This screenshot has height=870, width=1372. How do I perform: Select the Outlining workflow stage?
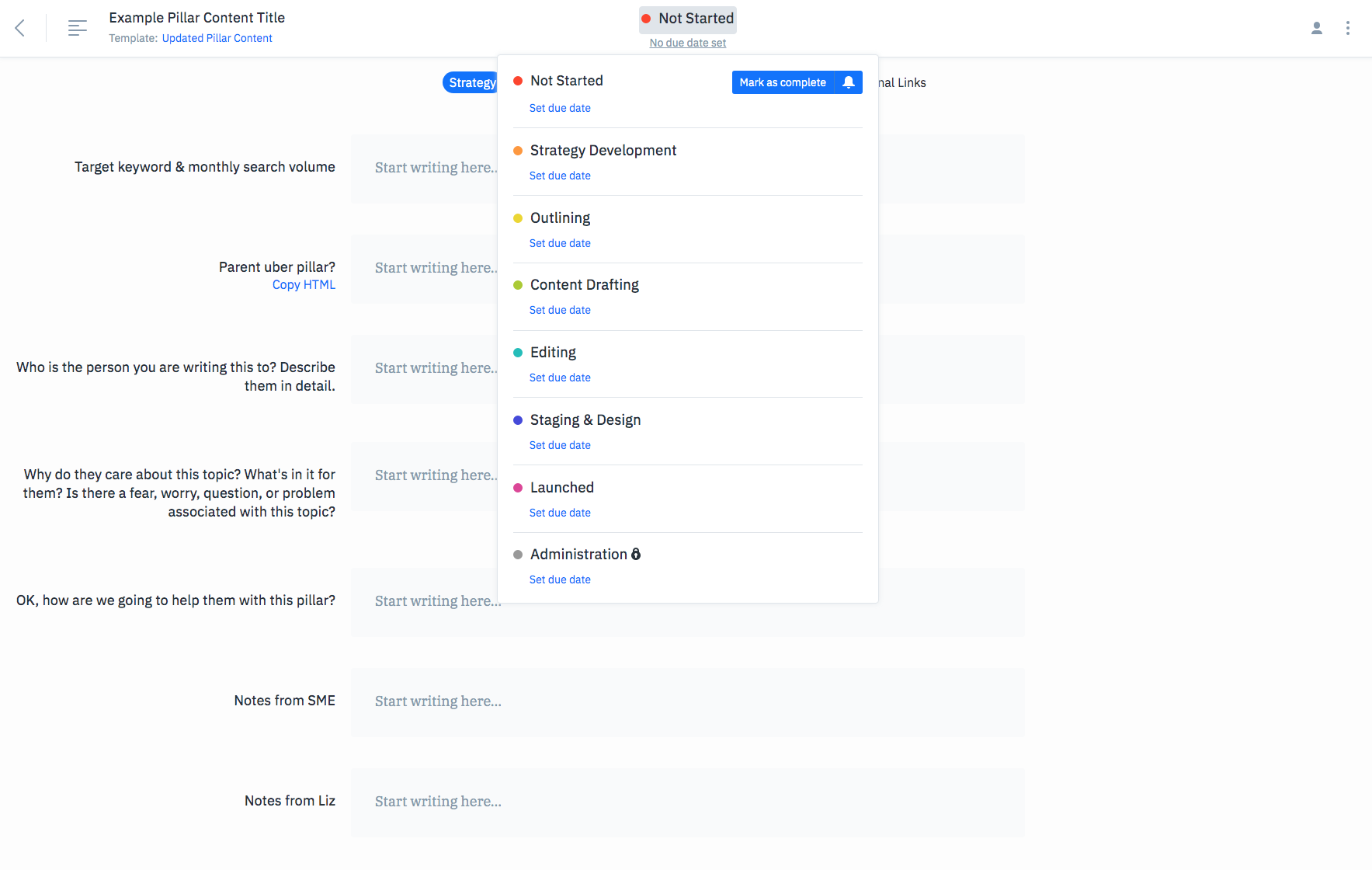coord(560,218)
